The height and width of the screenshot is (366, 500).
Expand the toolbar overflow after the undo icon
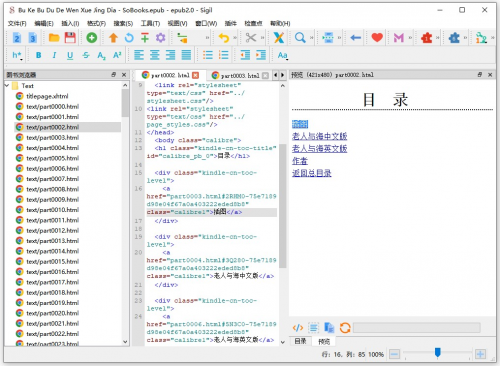pos(235,38)
